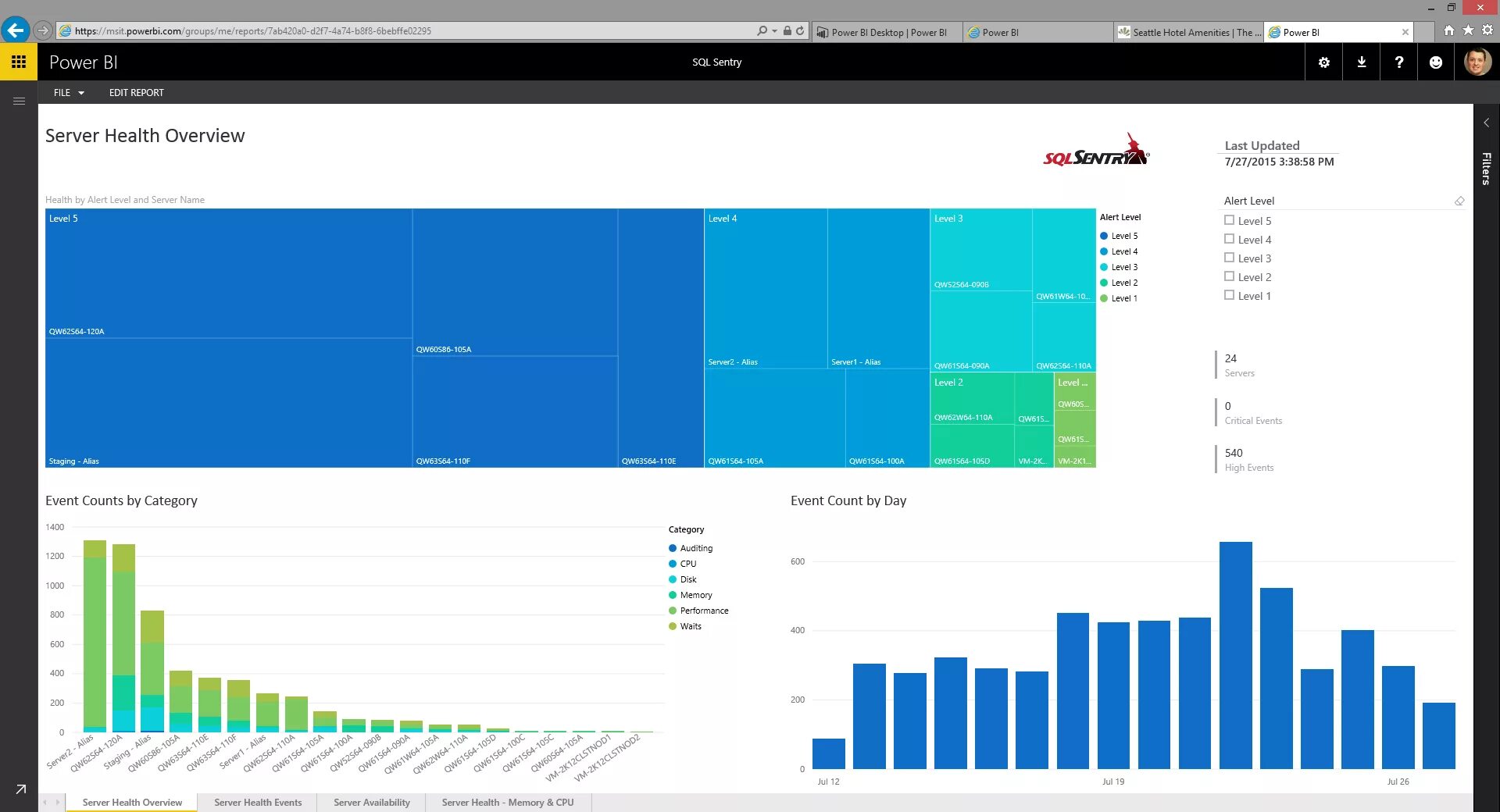The image size is (1500, 812).
Task: Select the Memory category legend entry
Action: 691,595
